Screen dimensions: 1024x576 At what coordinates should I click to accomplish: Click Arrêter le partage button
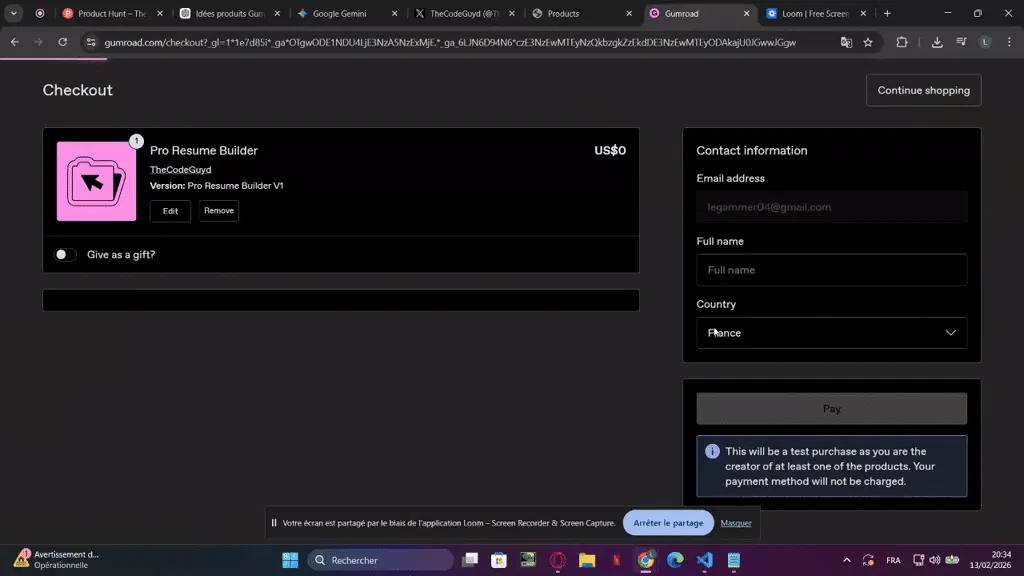click(668, 523)
